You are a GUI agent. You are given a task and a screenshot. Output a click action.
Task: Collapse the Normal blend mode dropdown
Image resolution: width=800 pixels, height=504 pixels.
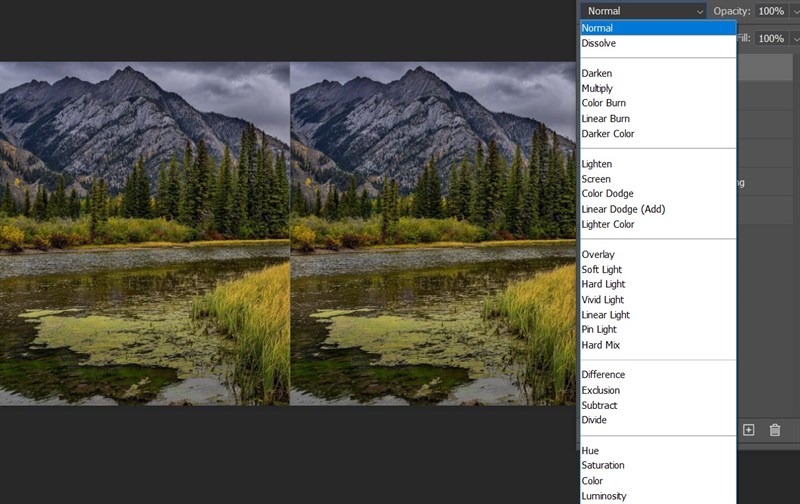pos(646,11)
